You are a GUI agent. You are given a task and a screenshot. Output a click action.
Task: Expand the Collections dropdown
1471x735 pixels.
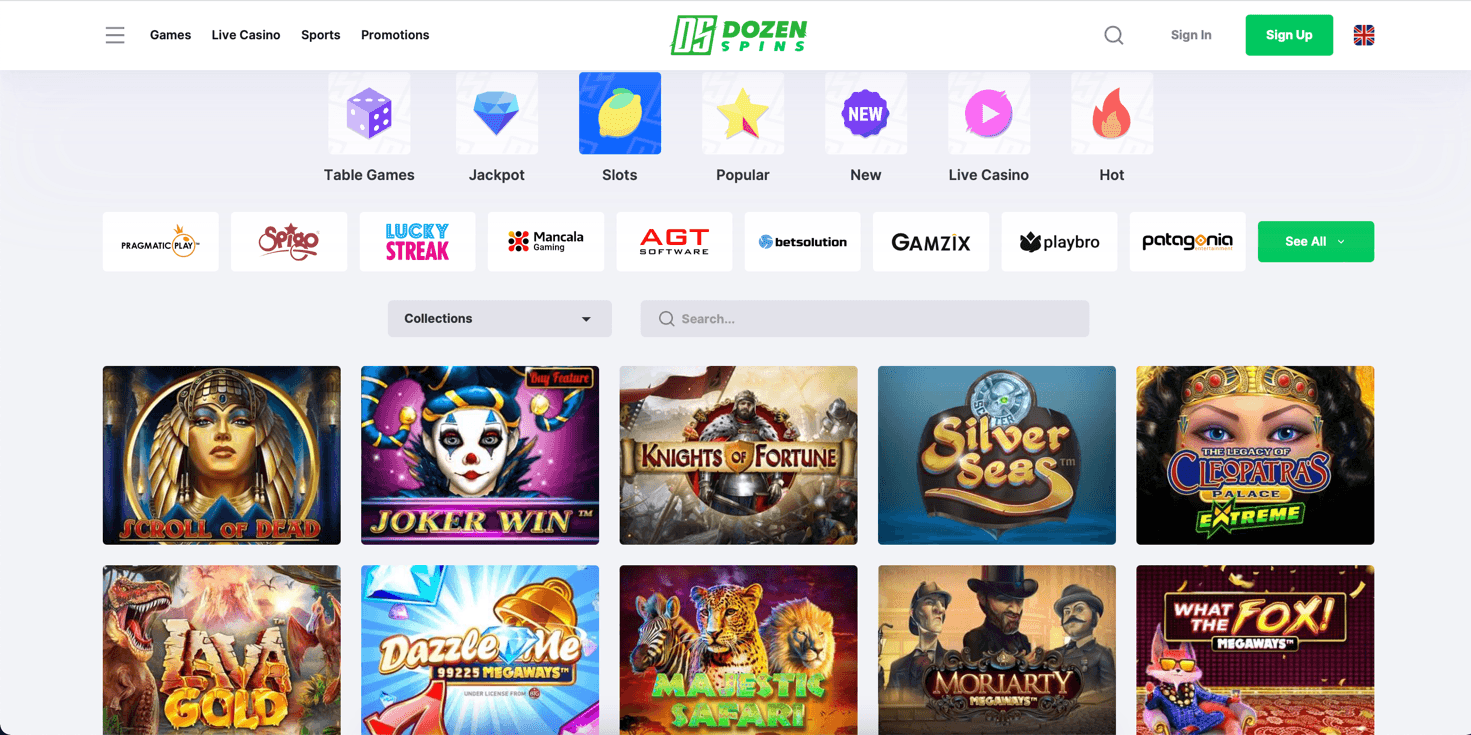coord(500,319)
